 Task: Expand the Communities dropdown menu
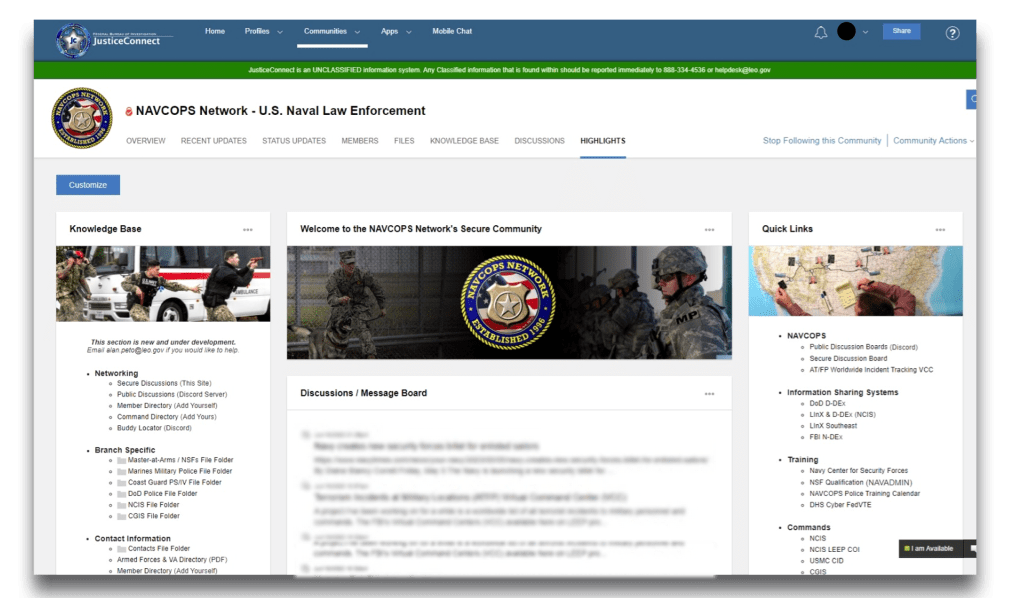pyautogui.click(x=332, y=32)
